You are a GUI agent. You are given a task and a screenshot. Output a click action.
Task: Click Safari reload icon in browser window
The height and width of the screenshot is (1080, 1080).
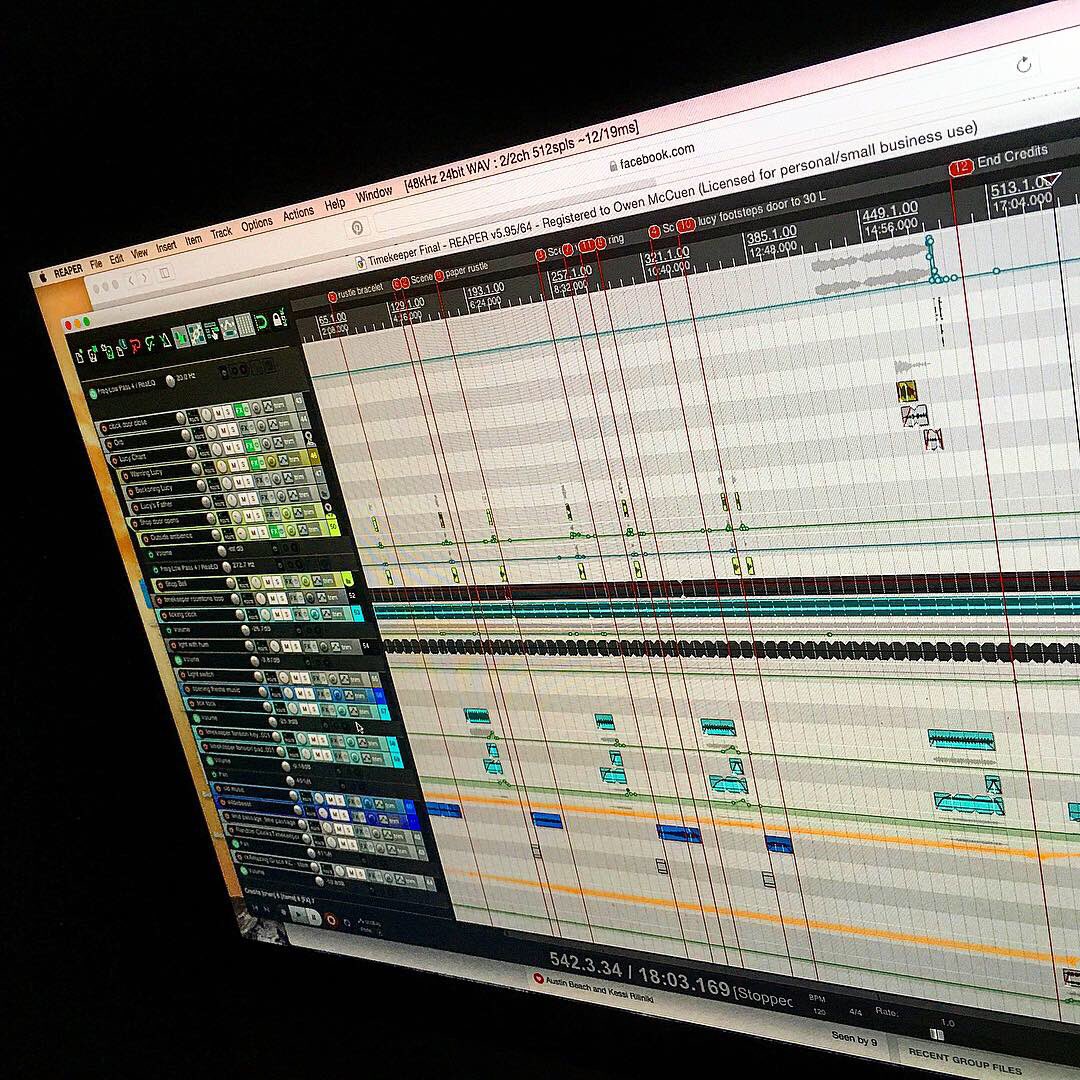[1024, 65]
